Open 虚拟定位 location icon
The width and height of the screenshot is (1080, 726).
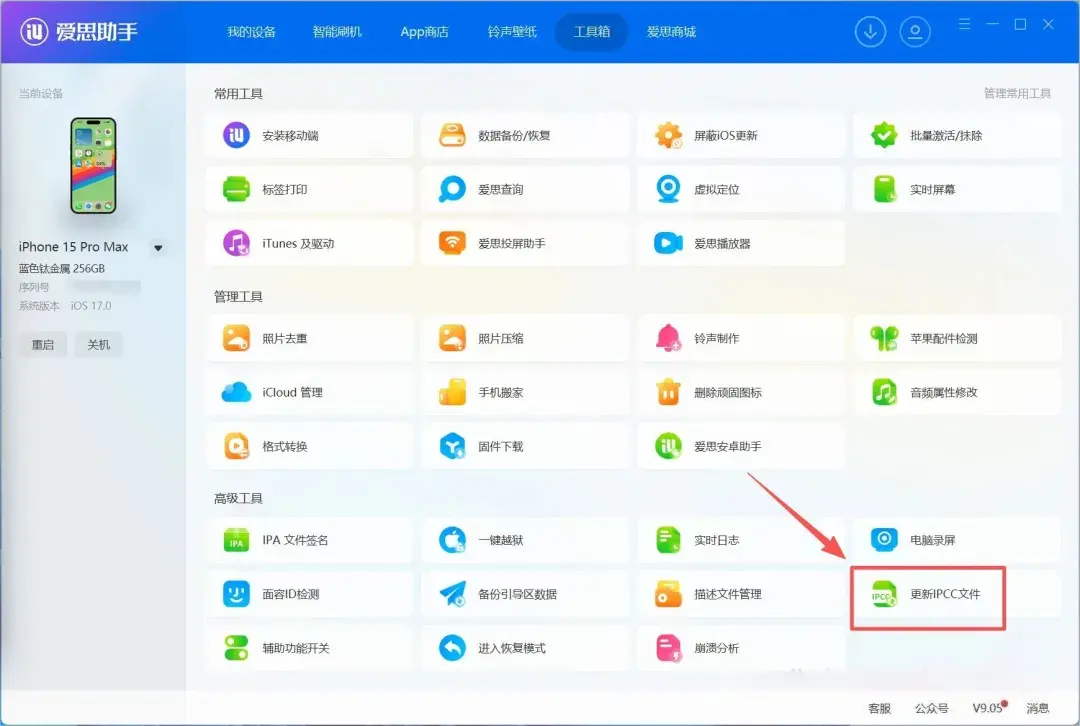tap(669, 189)
